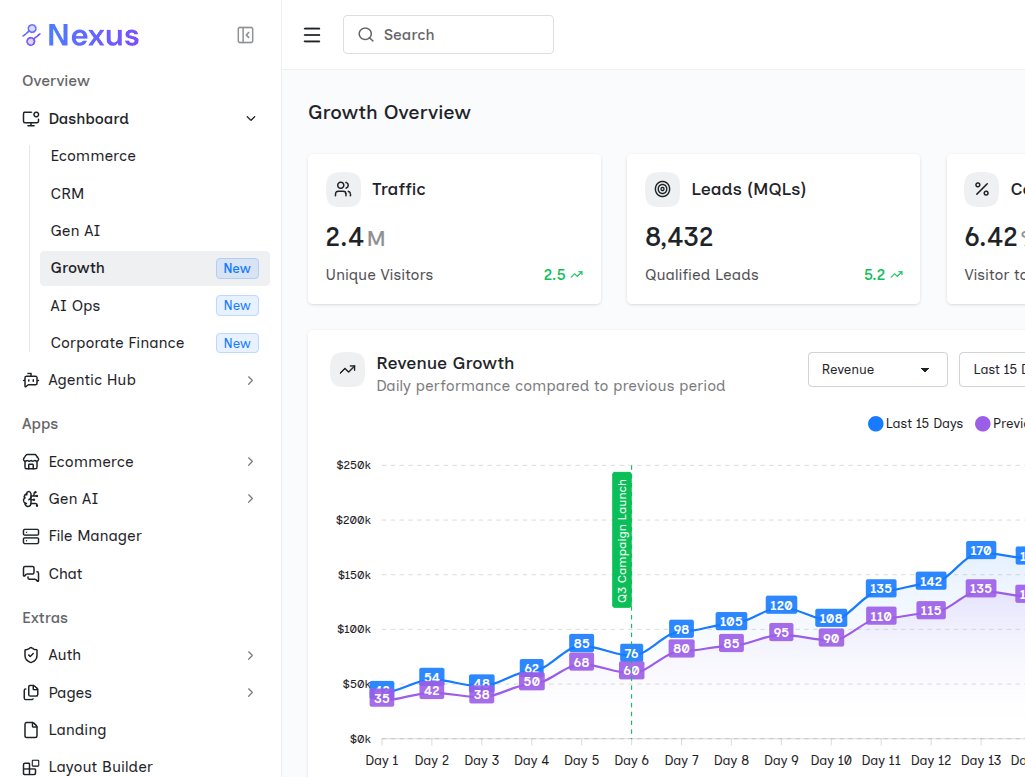
Task: Select the Growth dashboard item
Action: click(155, 269)
